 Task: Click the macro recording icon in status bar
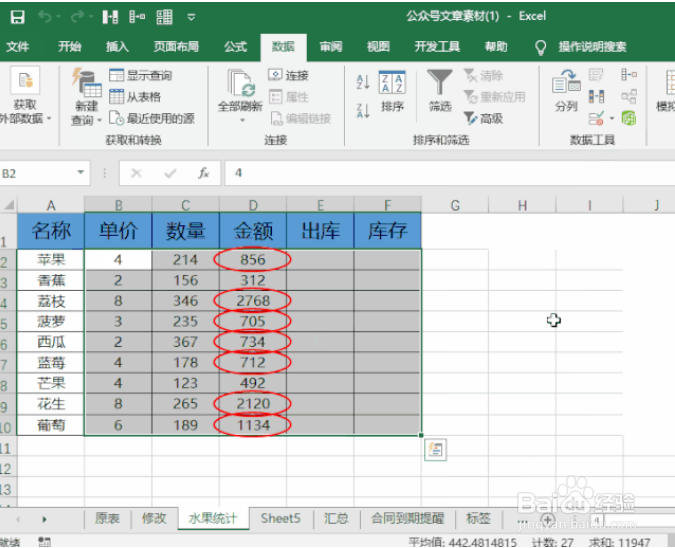(44, 542)
